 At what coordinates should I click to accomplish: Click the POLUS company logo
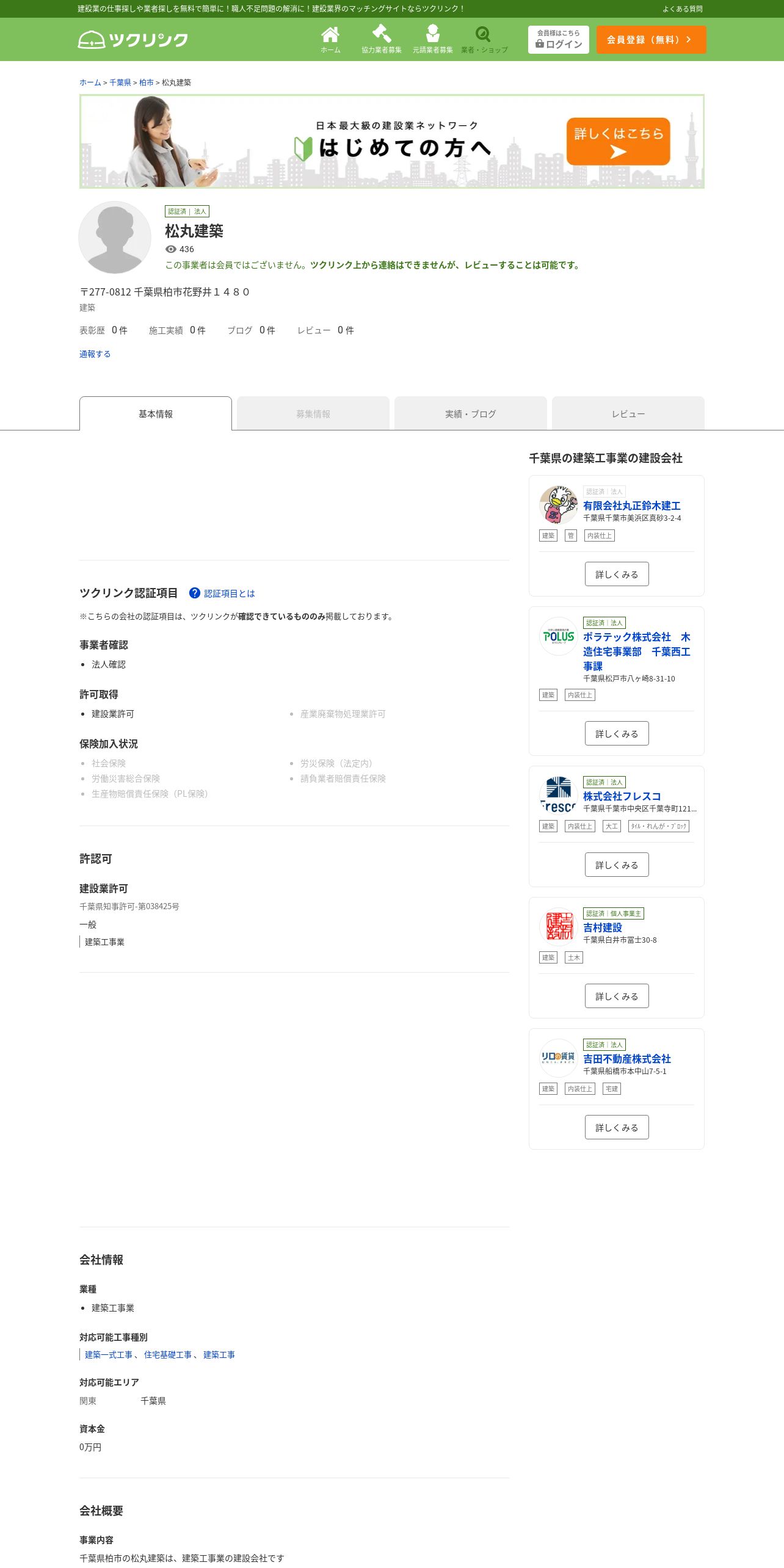[558, 636]
